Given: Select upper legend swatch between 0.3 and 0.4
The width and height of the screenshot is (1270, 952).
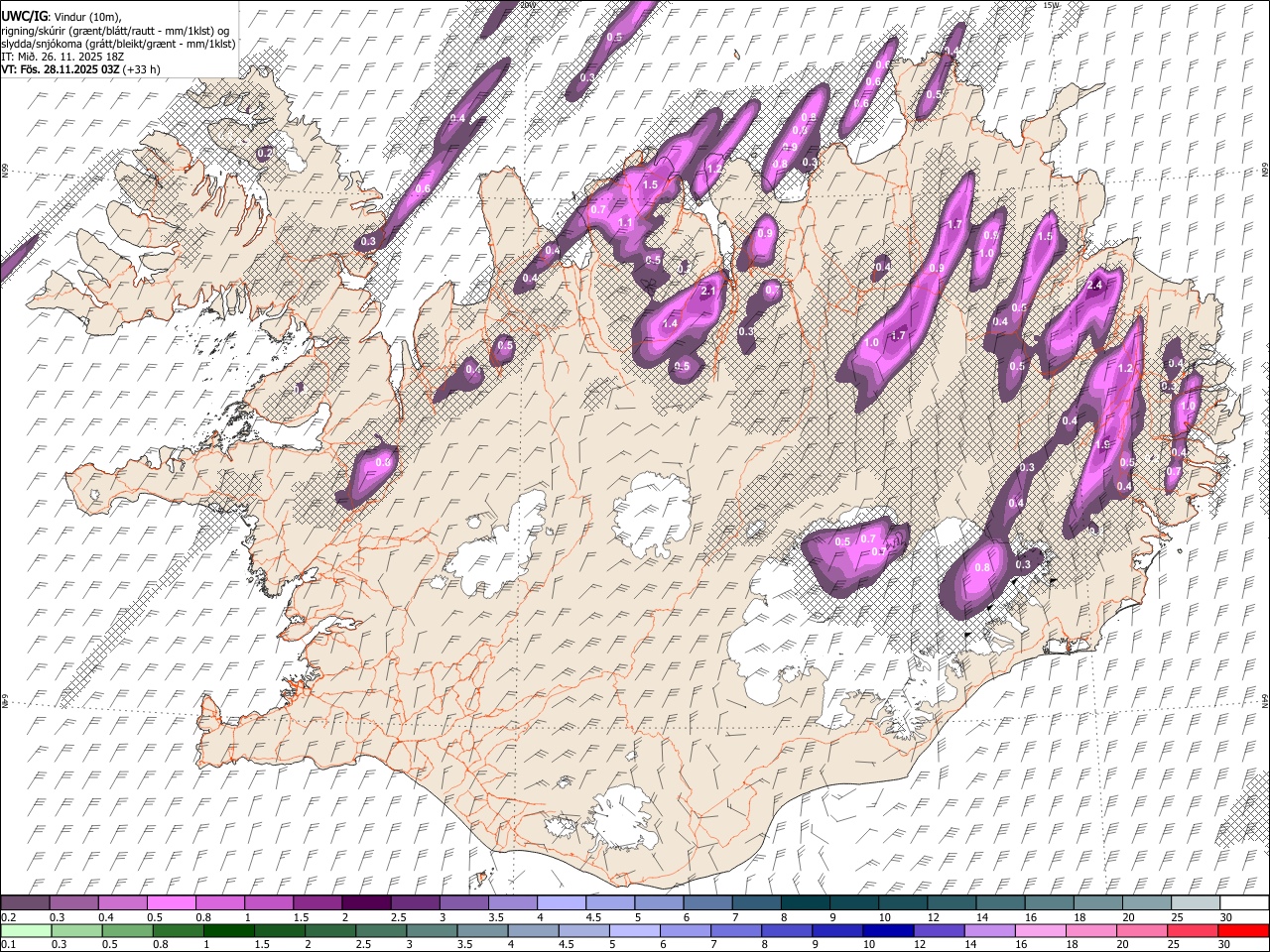Looking at the screenshot, I should click(73, 902).
